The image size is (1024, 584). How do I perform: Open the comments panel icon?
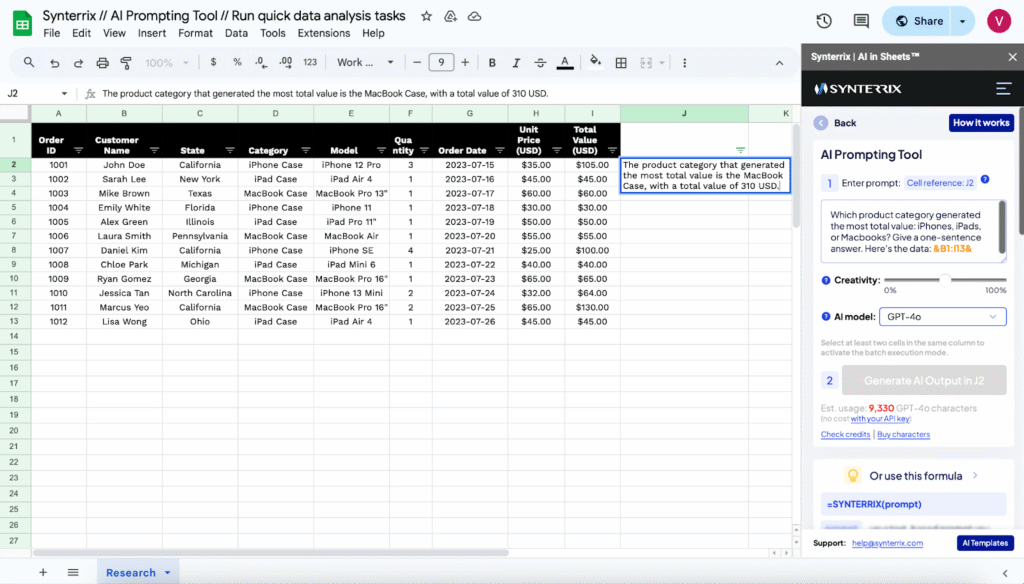(x=861, y=21)
